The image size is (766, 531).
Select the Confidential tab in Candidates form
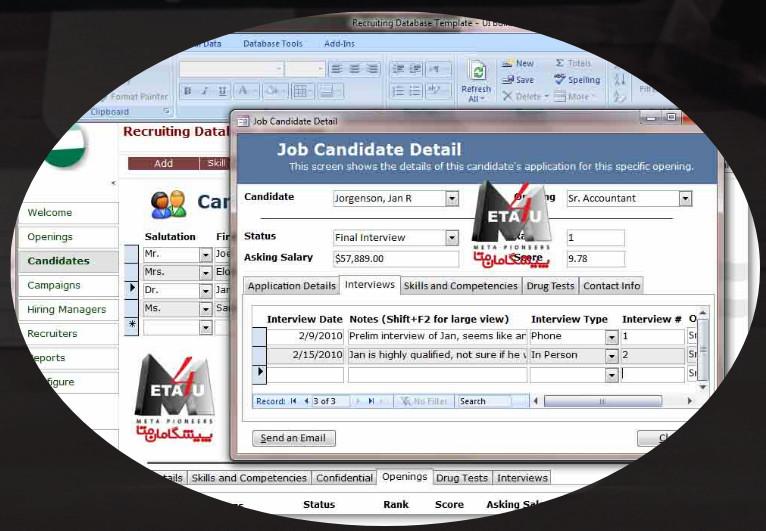[x=344, y=478]
